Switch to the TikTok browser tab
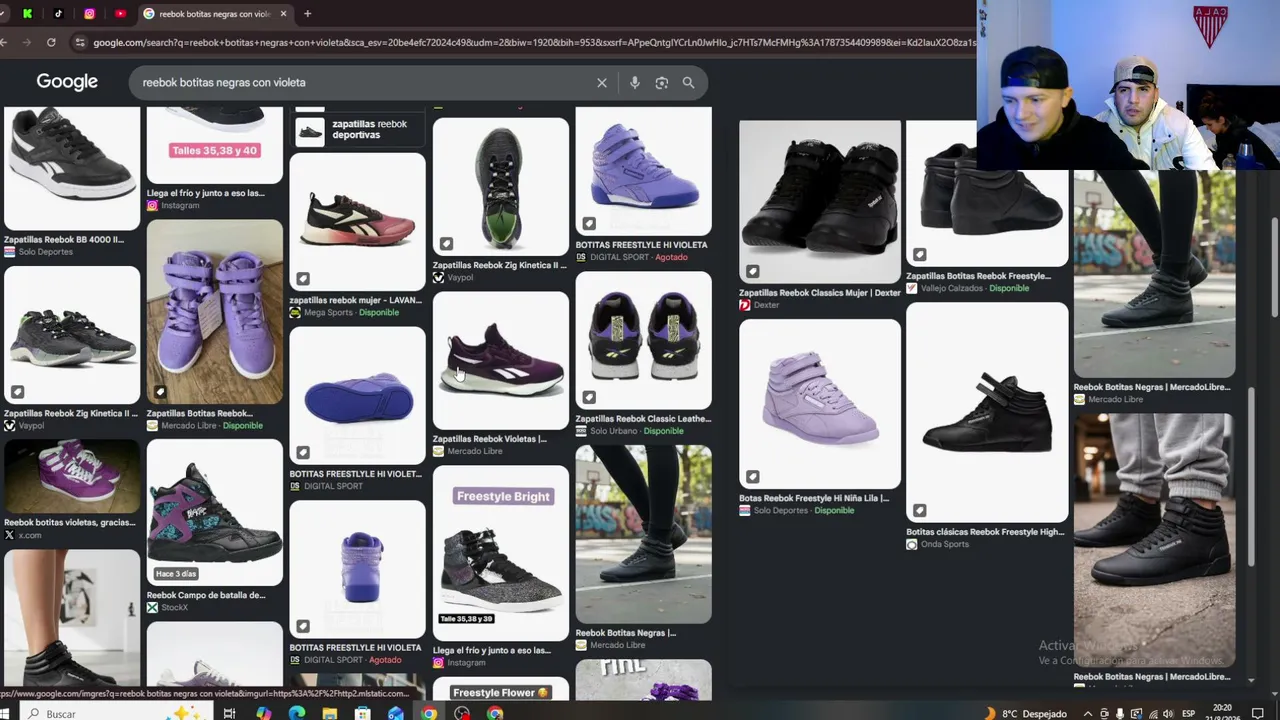This screenshot has height=720, width=1280. pyautogui.click(x=58, y=14)
